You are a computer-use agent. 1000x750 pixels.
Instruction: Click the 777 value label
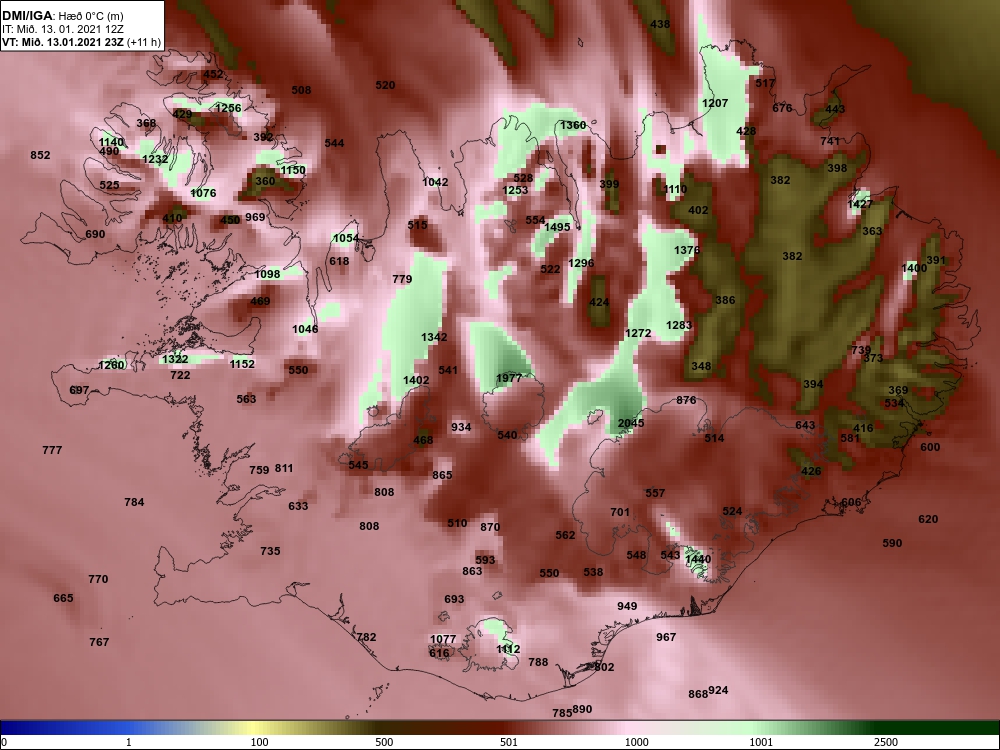[52, 450]
